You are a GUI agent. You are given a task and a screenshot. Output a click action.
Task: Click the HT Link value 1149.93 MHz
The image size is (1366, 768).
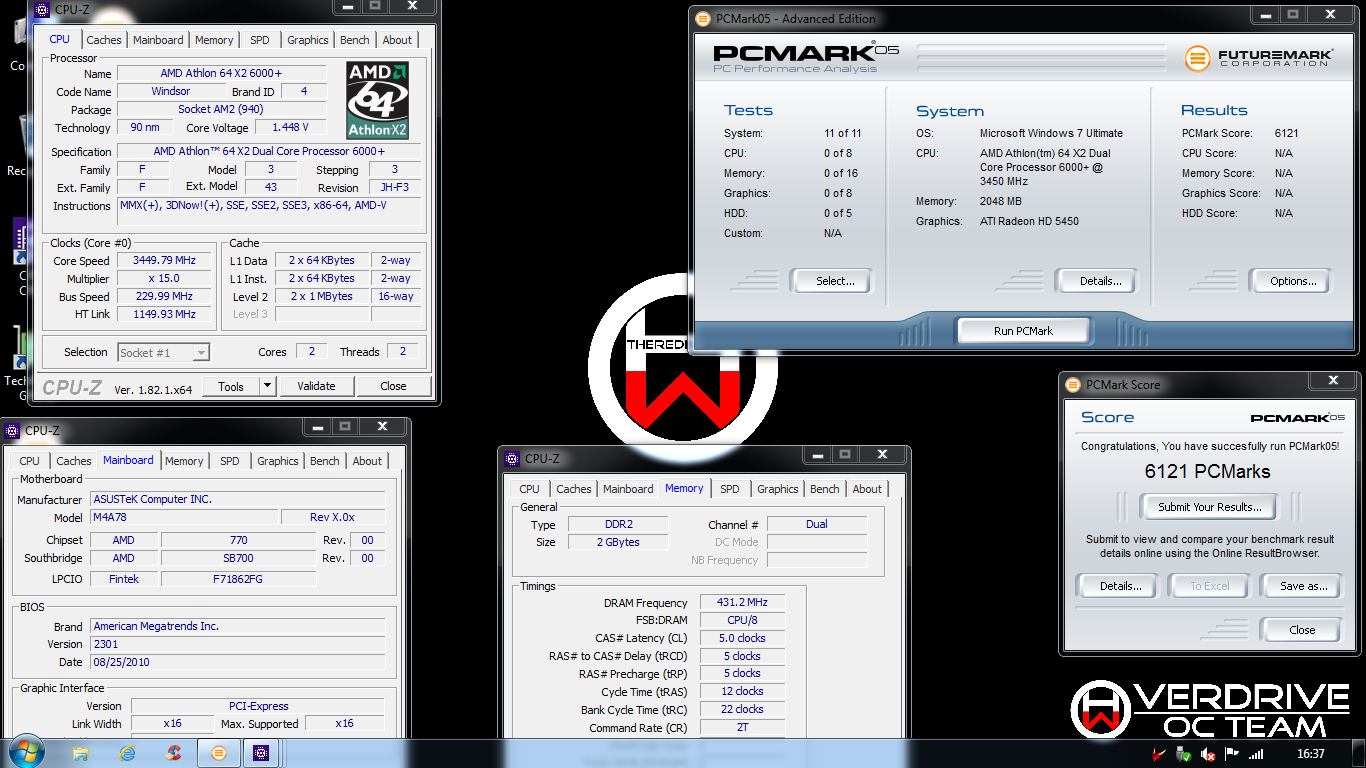(x=164, y=314)
